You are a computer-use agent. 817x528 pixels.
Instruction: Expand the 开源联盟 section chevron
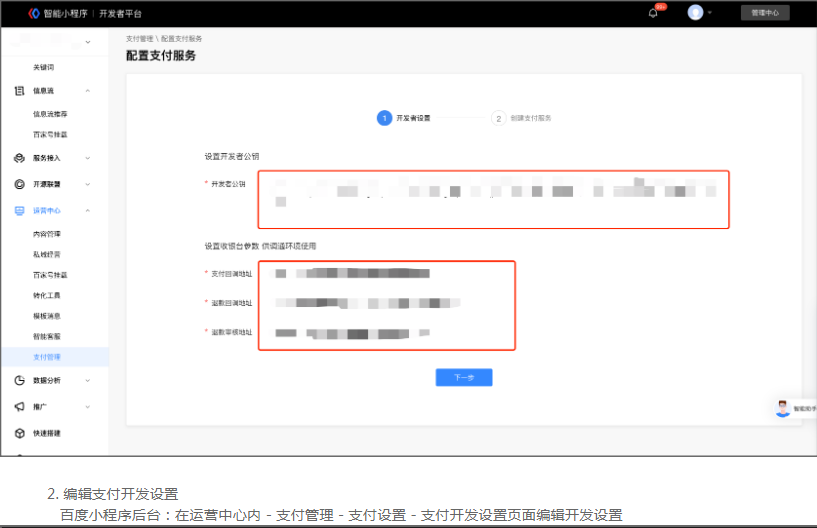tap(88, 184)
